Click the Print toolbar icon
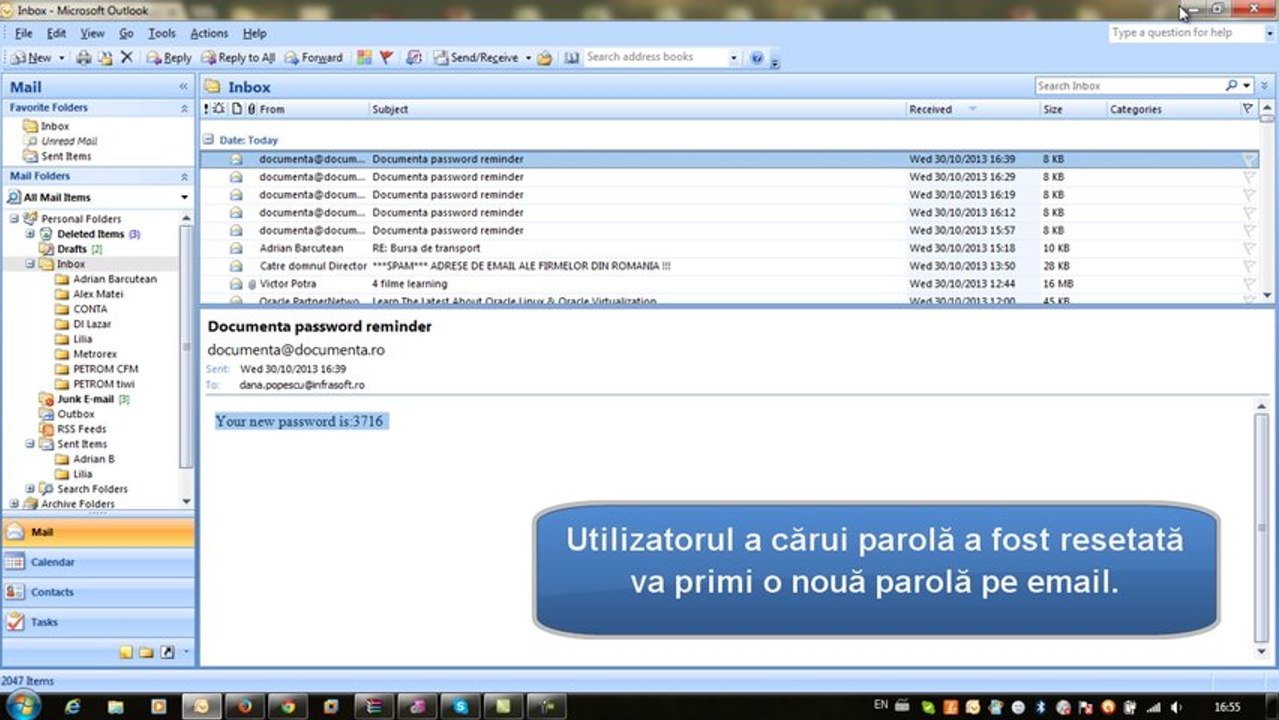Viewport: 1279px width, 720px height. point(84,58)
